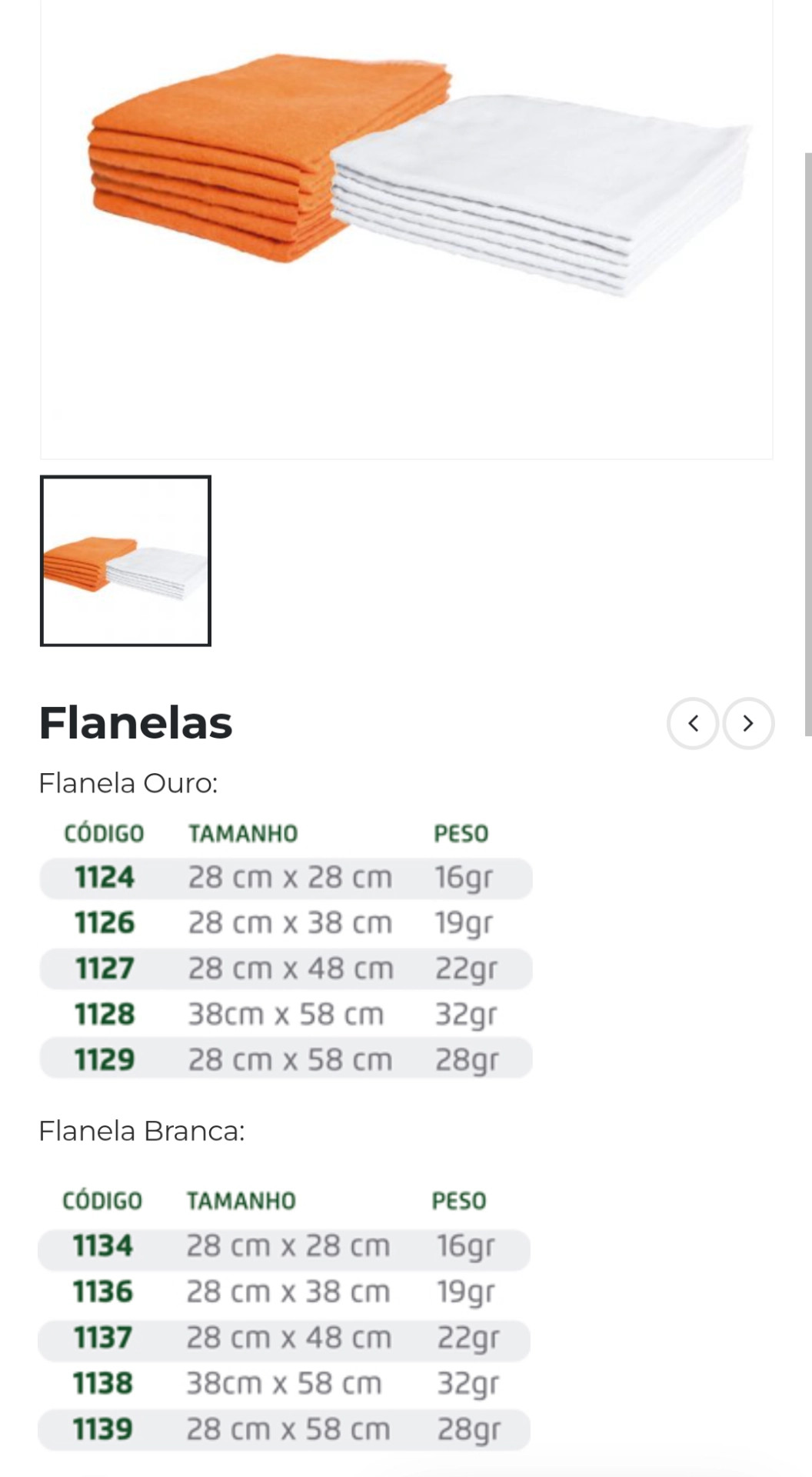Click the Flanelas product title
The image size is (812, 1477).
[135, 723]
